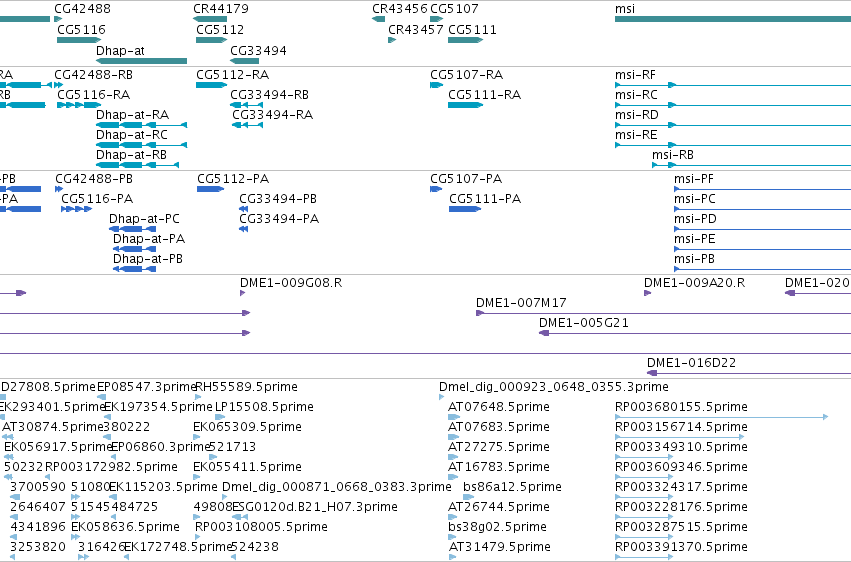This screenshot has width=851, height=562.
Task: Click transcript CG33494-RB
Action: tap(246, 105)
